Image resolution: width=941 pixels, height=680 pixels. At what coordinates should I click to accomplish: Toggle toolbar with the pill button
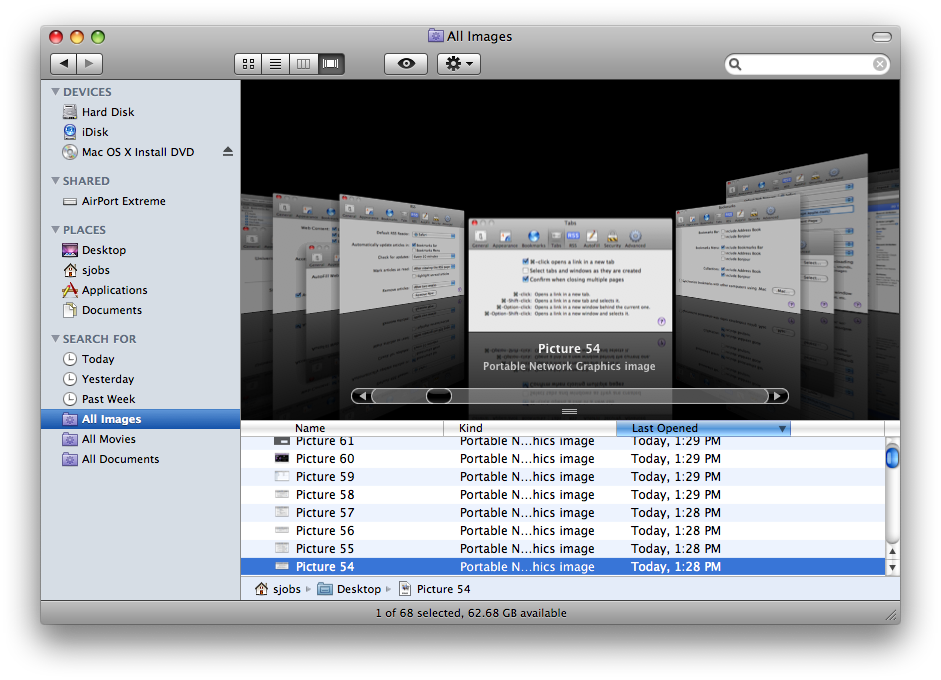coord(882,37)
